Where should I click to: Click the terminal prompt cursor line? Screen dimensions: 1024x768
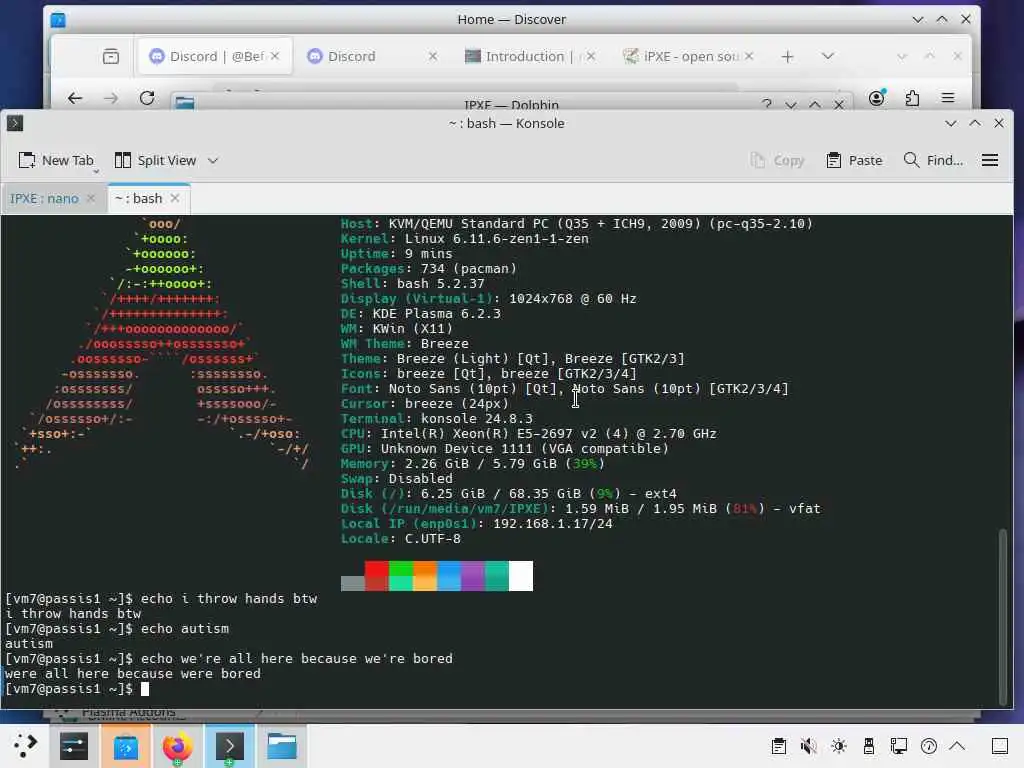click(x=77, y=689)
